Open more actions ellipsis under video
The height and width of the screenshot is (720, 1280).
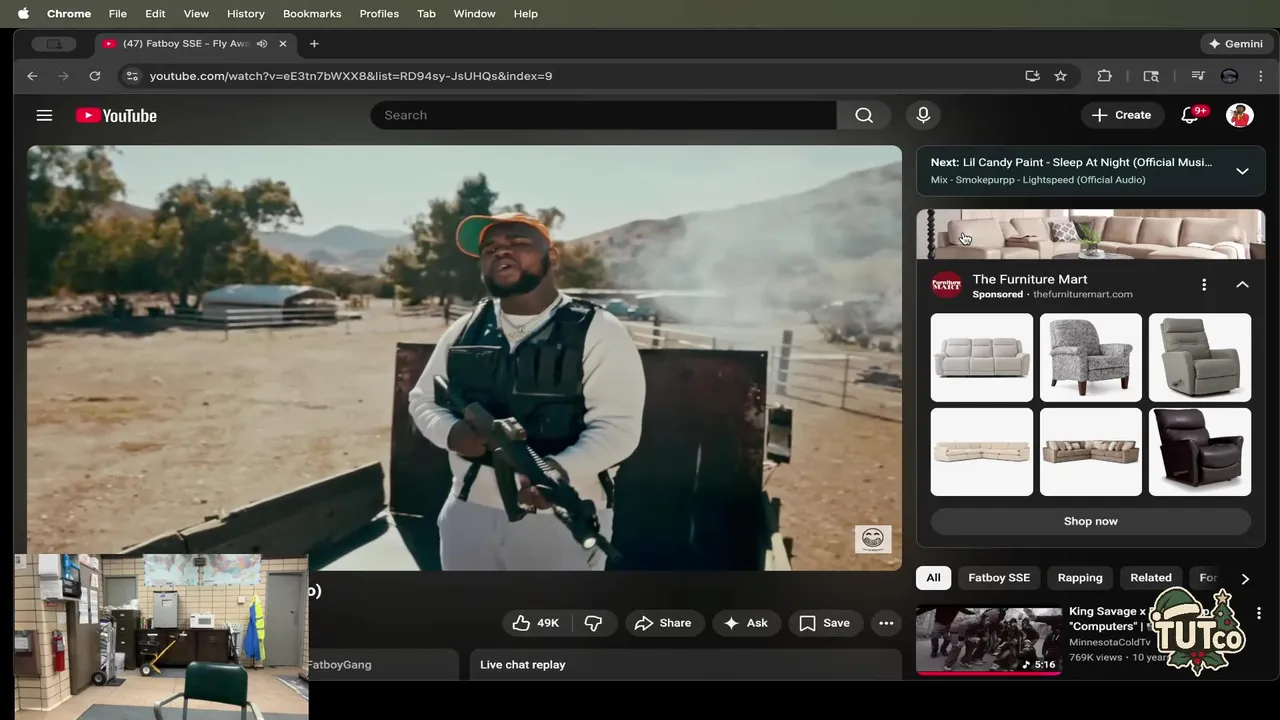pos(886,623)
